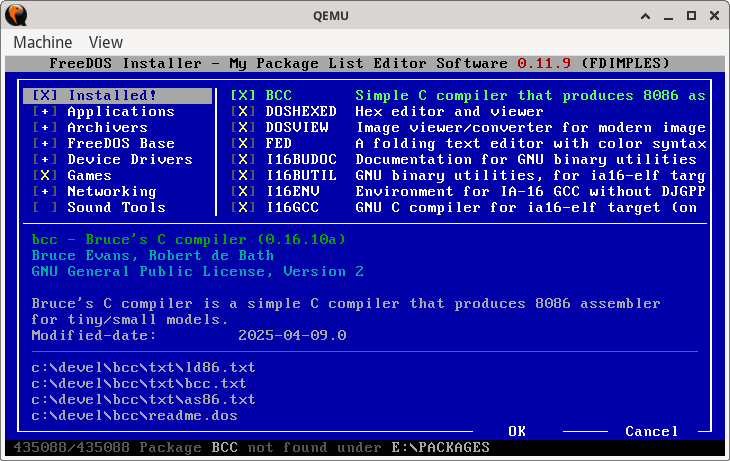Screen dimensions: 730x461
Task: Select the Networking group label
Action: point(112,191)
